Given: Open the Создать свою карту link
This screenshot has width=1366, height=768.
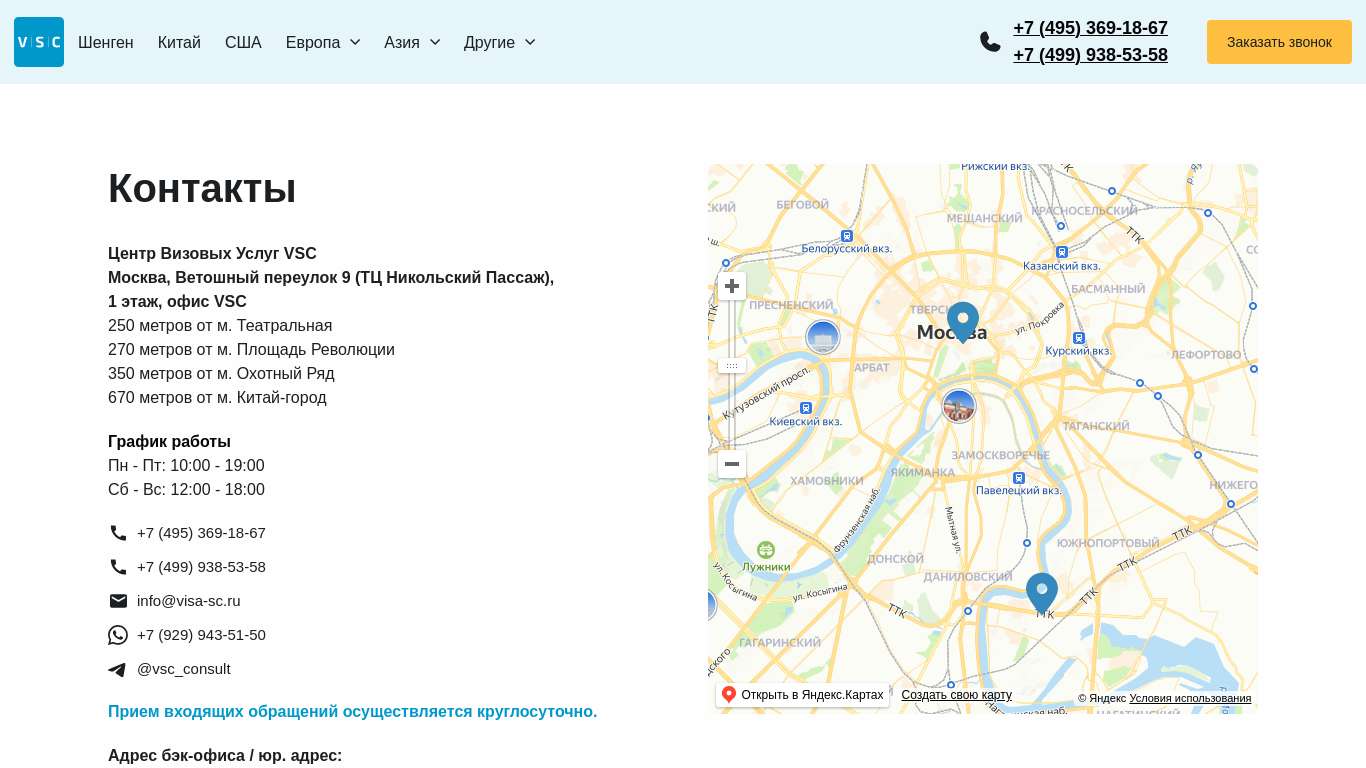Looking at the screenshot, I should point(955,694).
